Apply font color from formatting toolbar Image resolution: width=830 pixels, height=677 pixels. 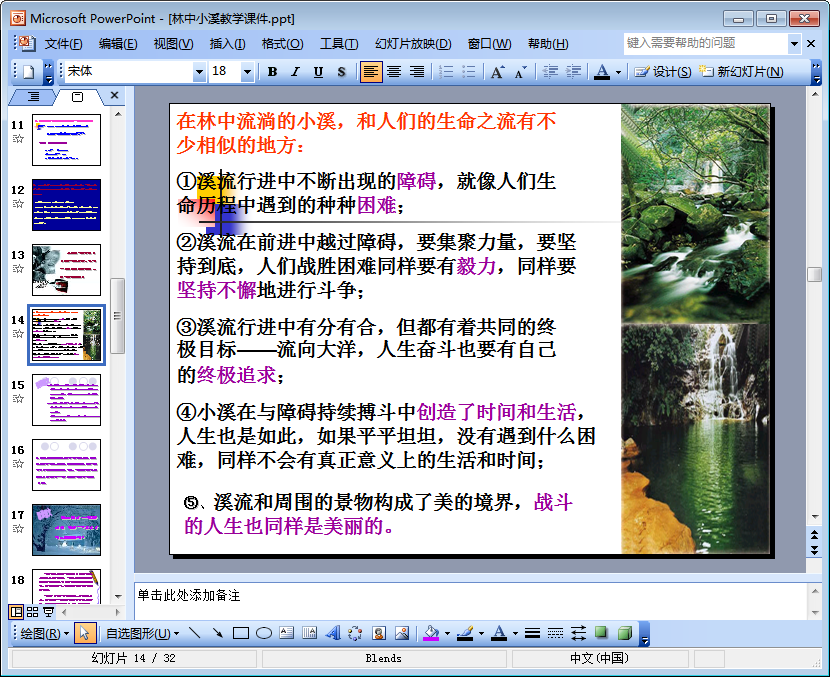tap(602, 71)
